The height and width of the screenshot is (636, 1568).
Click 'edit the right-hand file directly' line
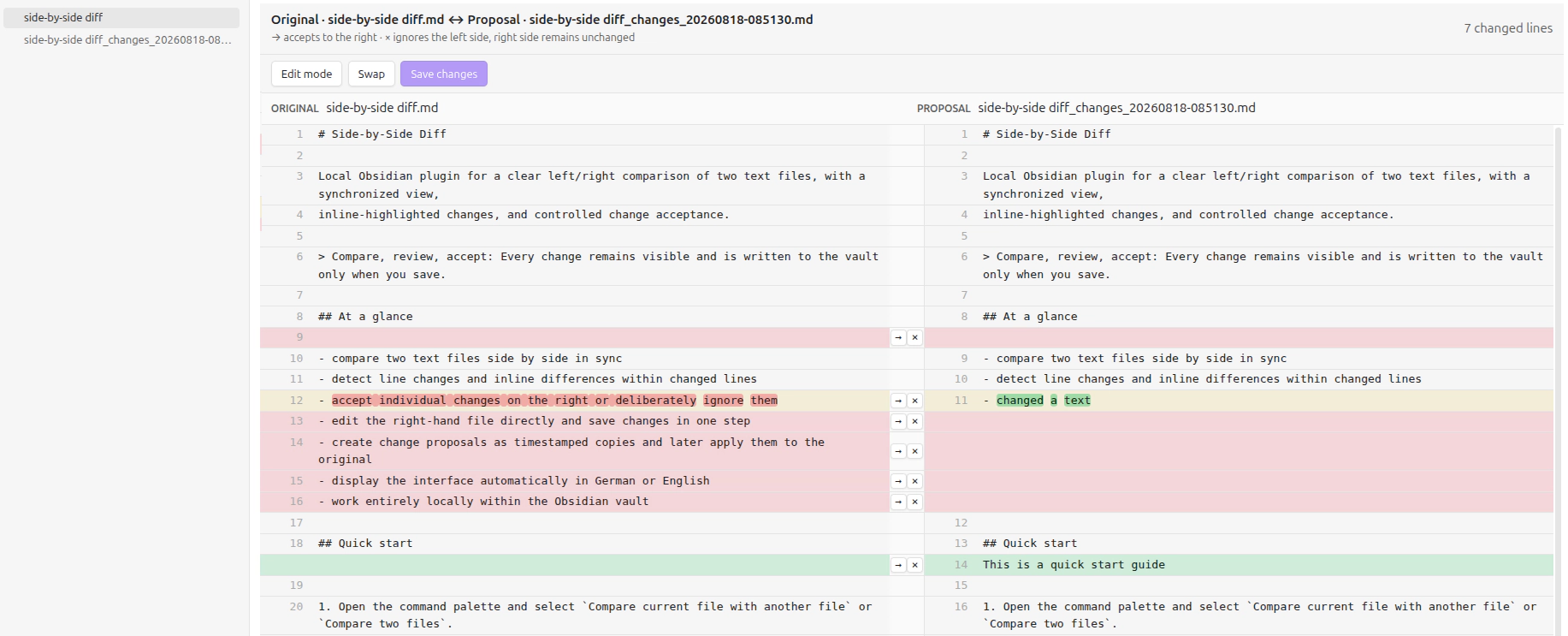pos(534,421)
